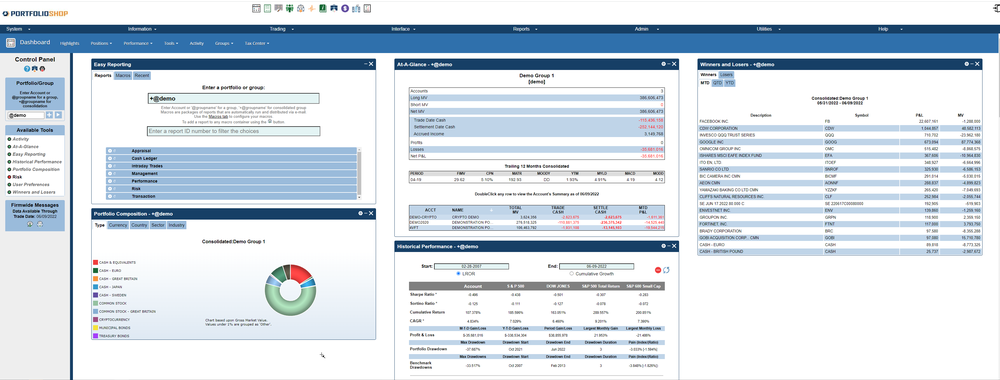Select the Cumulative Growth radio button
This screenshot has width=1000, height=380.
(x=571, y=274)
